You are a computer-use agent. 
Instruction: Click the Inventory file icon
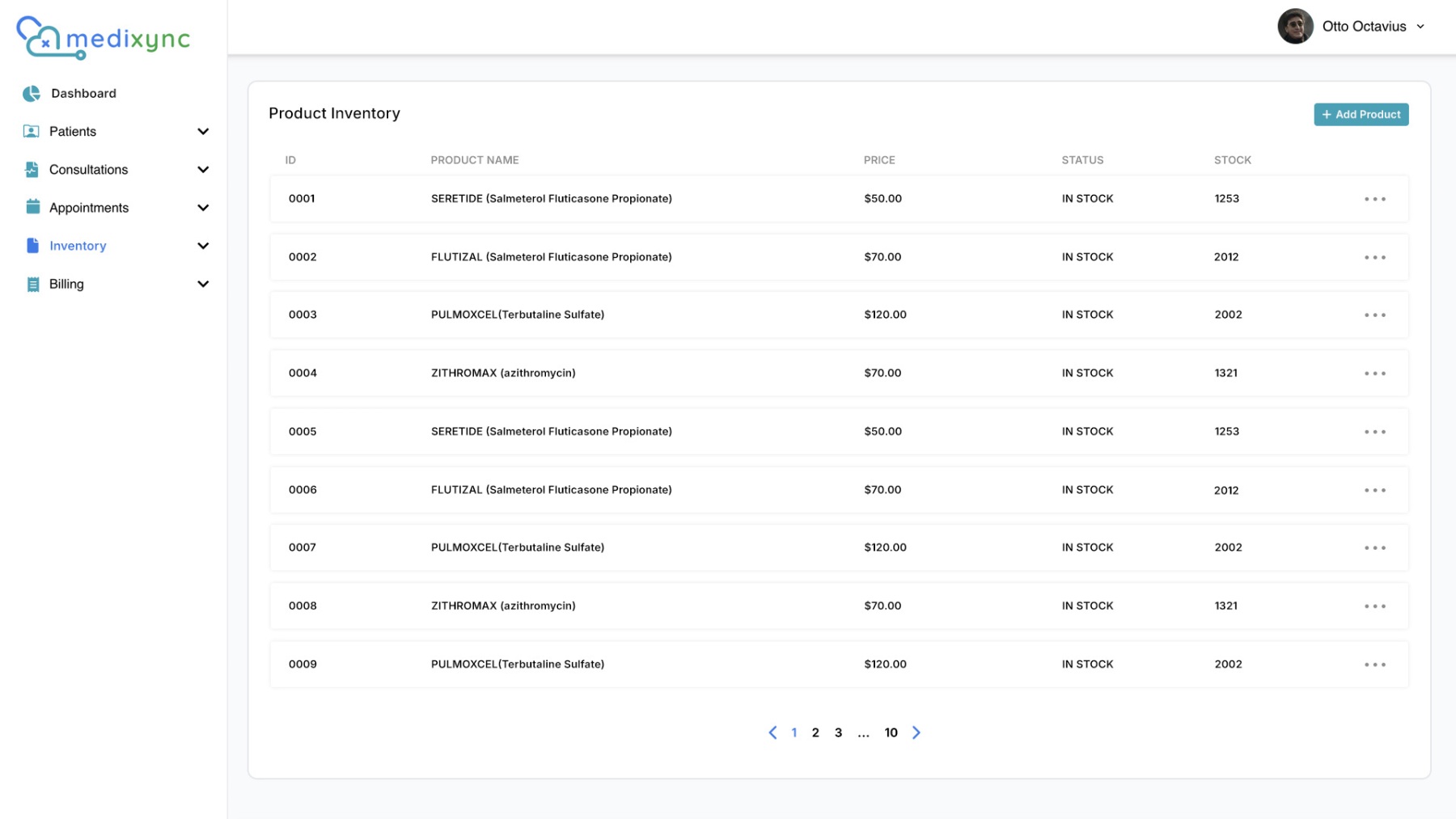click(x=32, y=246)
